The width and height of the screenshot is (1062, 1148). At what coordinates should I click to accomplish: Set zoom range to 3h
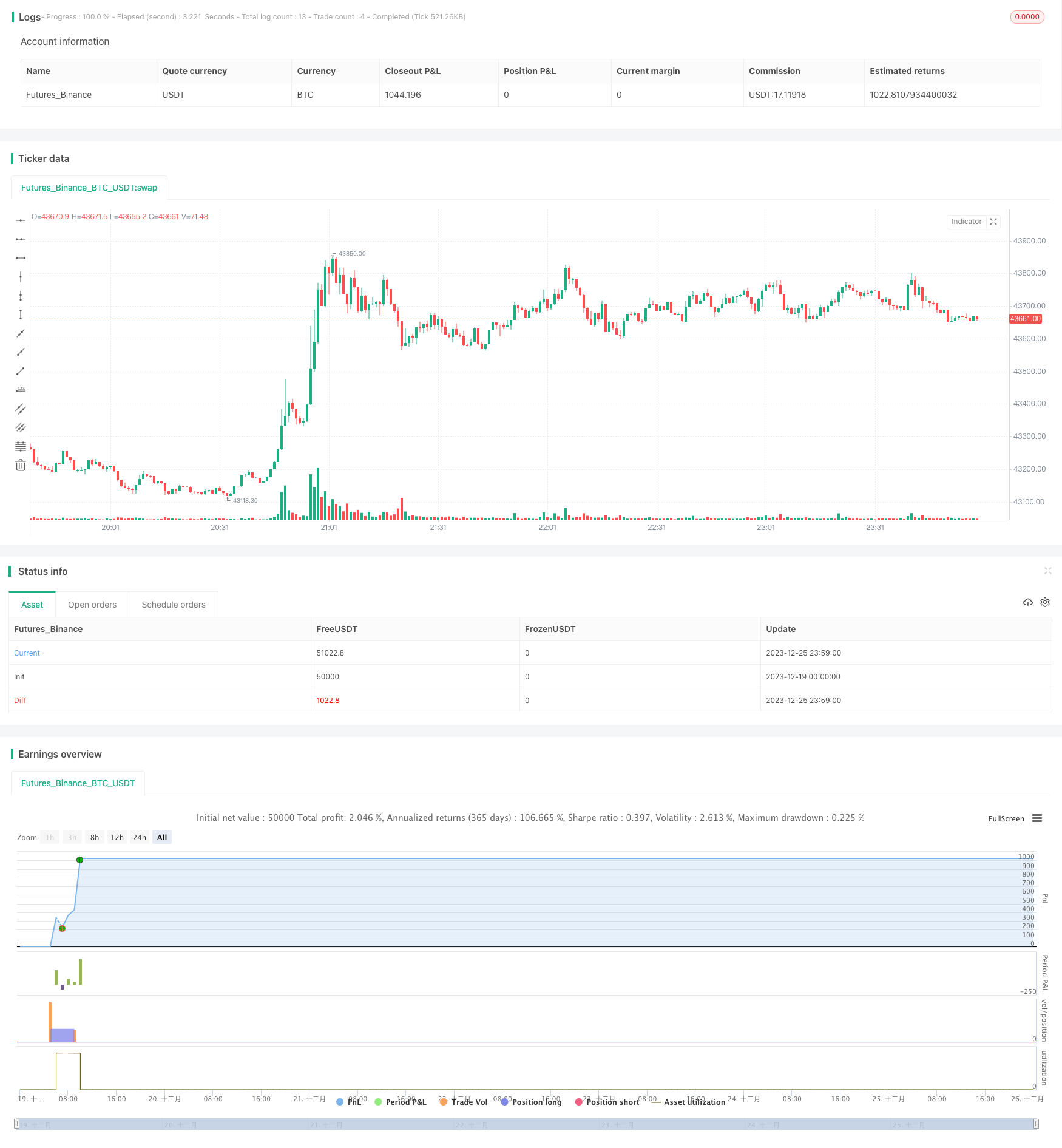click(x=72, y=837)
